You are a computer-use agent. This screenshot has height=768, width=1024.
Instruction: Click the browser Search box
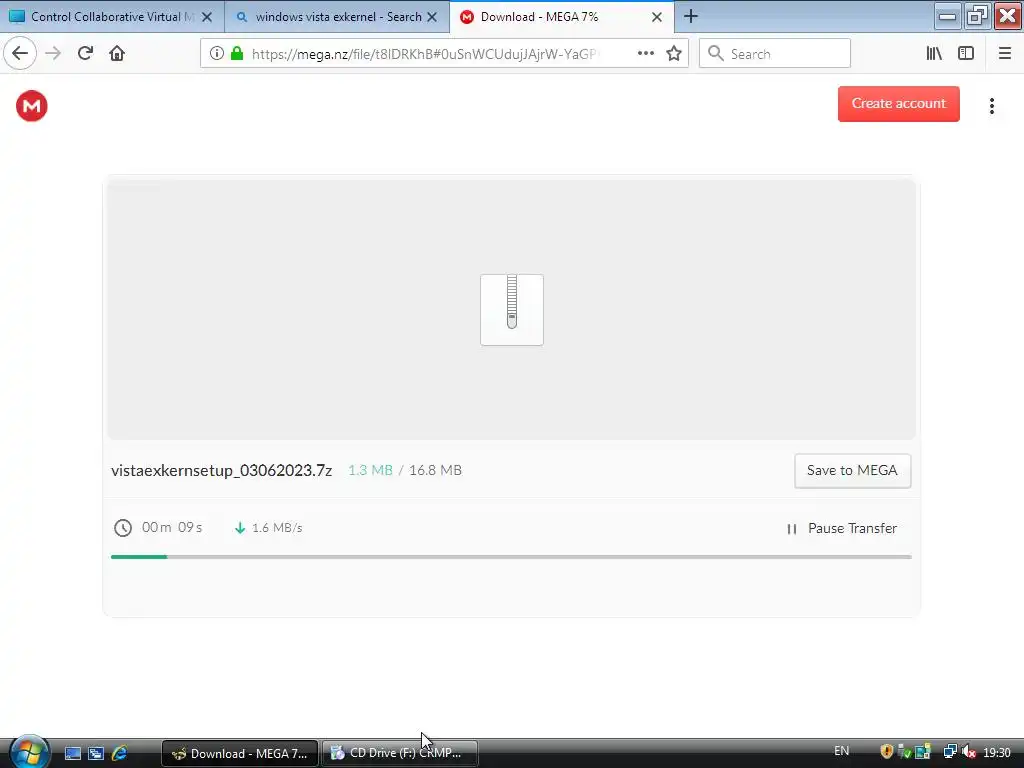[x=775, y=54]
